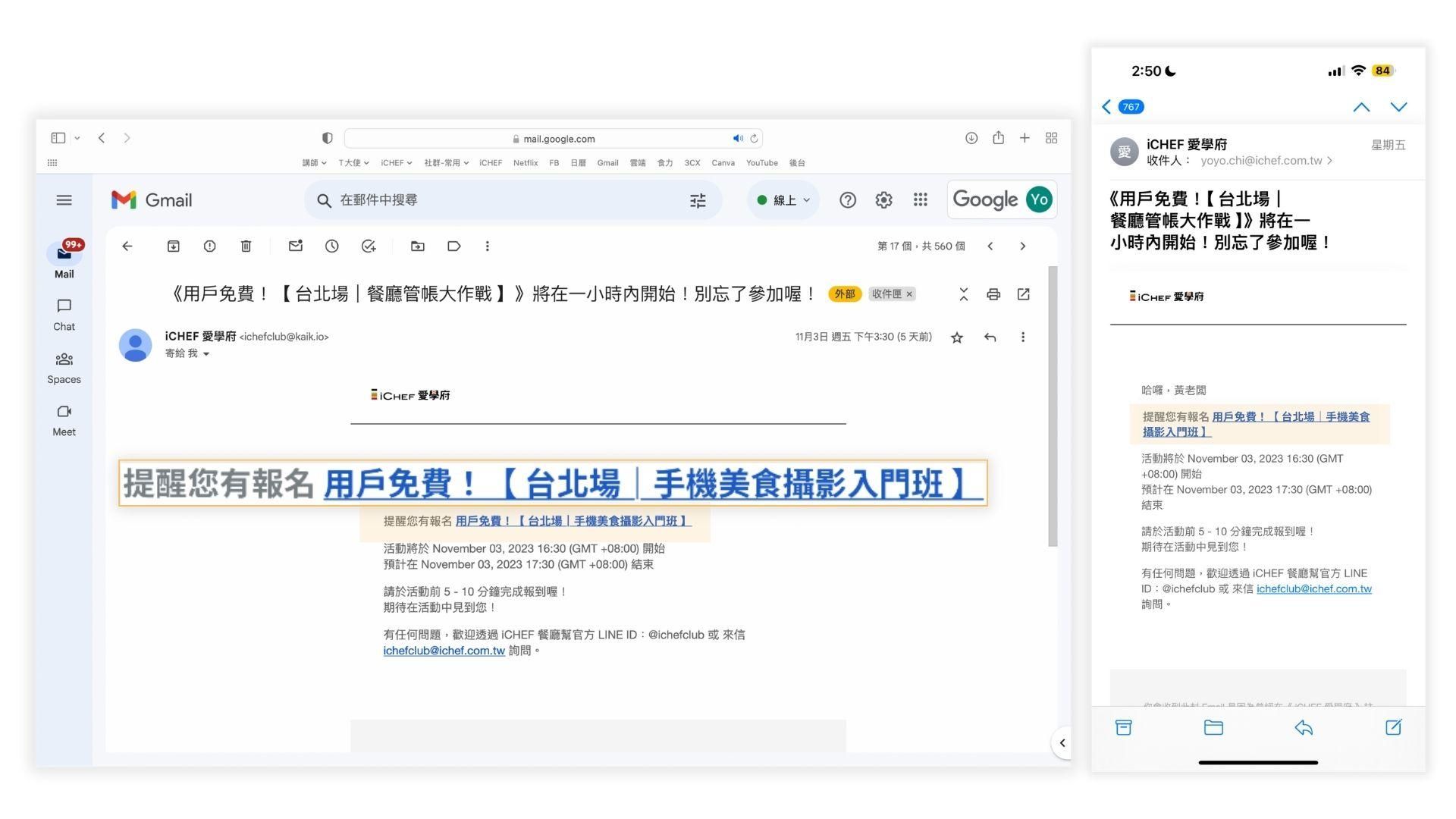
Task: Expand the side panel arrow
Action: click(x=1062, y=743)
